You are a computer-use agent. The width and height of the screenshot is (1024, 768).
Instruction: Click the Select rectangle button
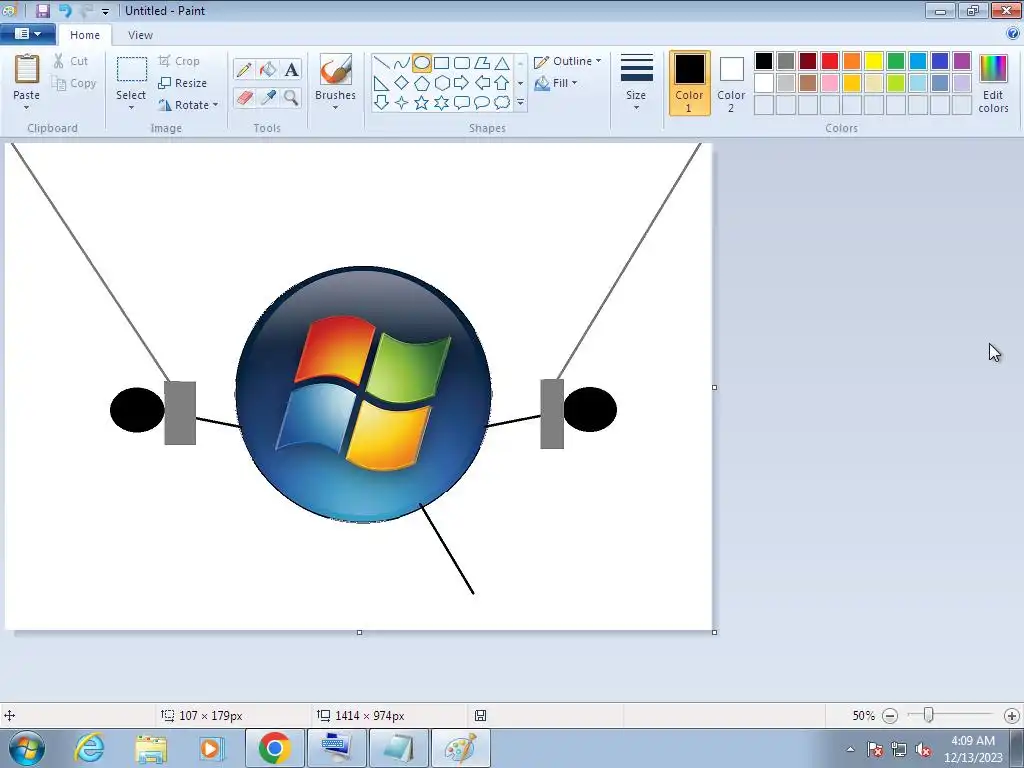pos(131,77)
